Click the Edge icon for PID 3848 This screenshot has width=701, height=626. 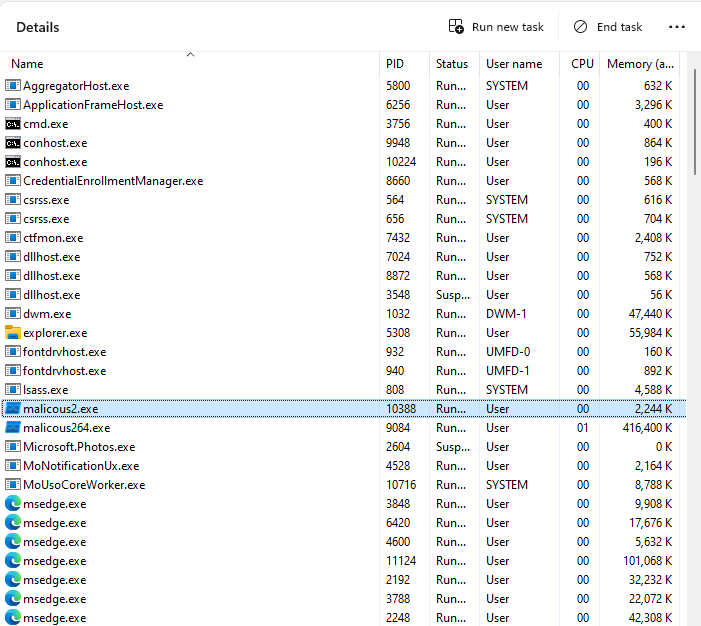pyautogui.click(x=12, y=504)
